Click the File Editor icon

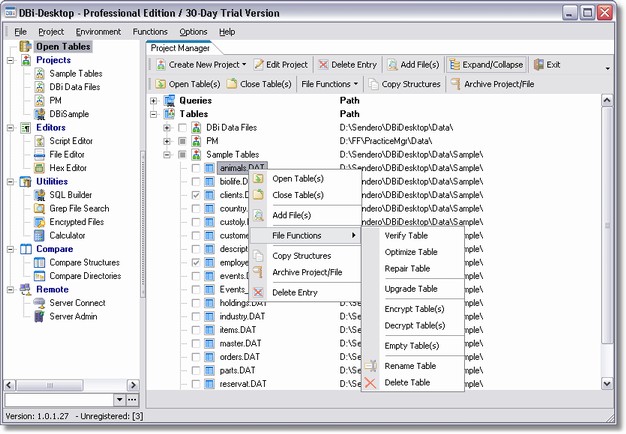(39, 155)
